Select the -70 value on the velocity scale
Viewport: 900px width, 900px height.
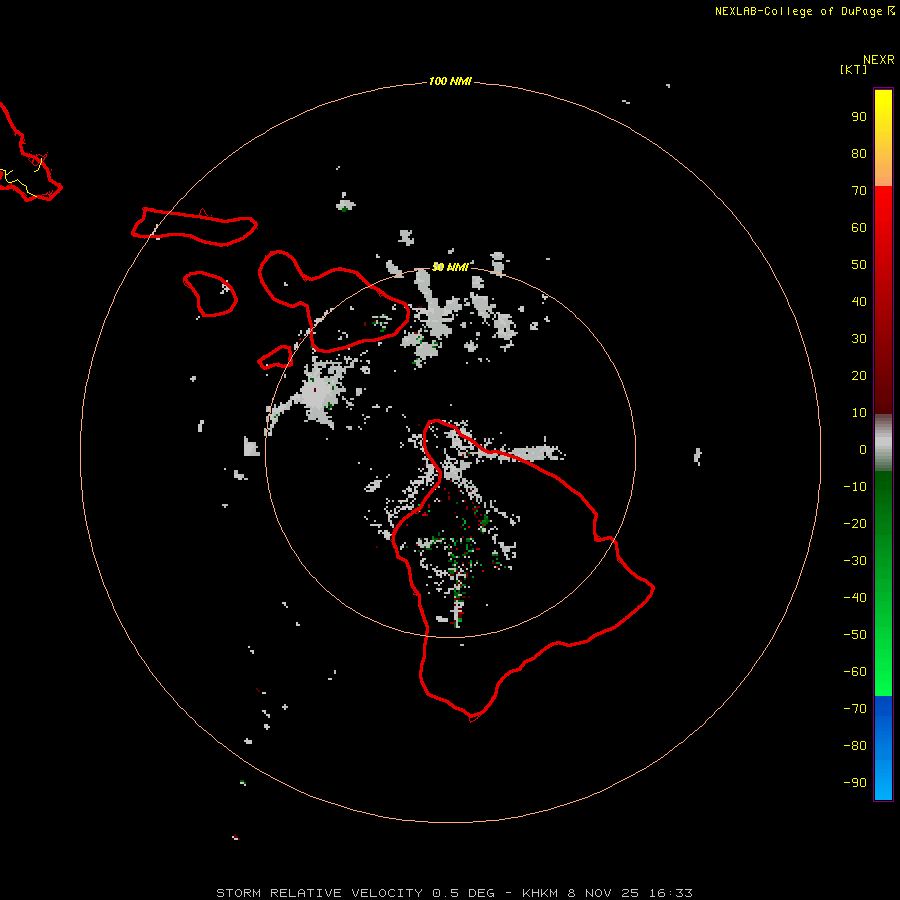click(x=855, y=709)
